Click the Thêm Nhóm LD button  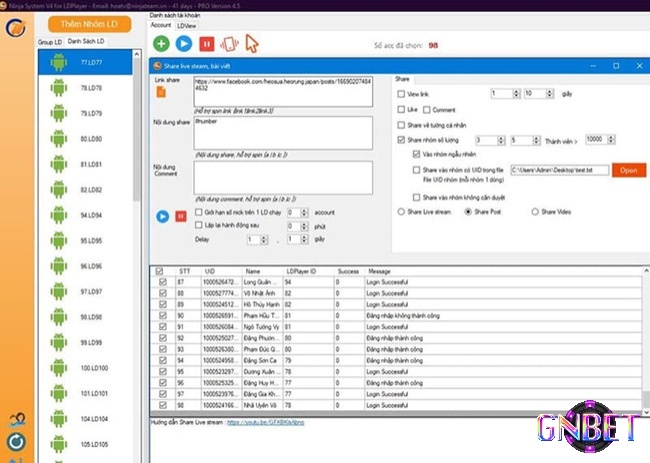[90, 24]
